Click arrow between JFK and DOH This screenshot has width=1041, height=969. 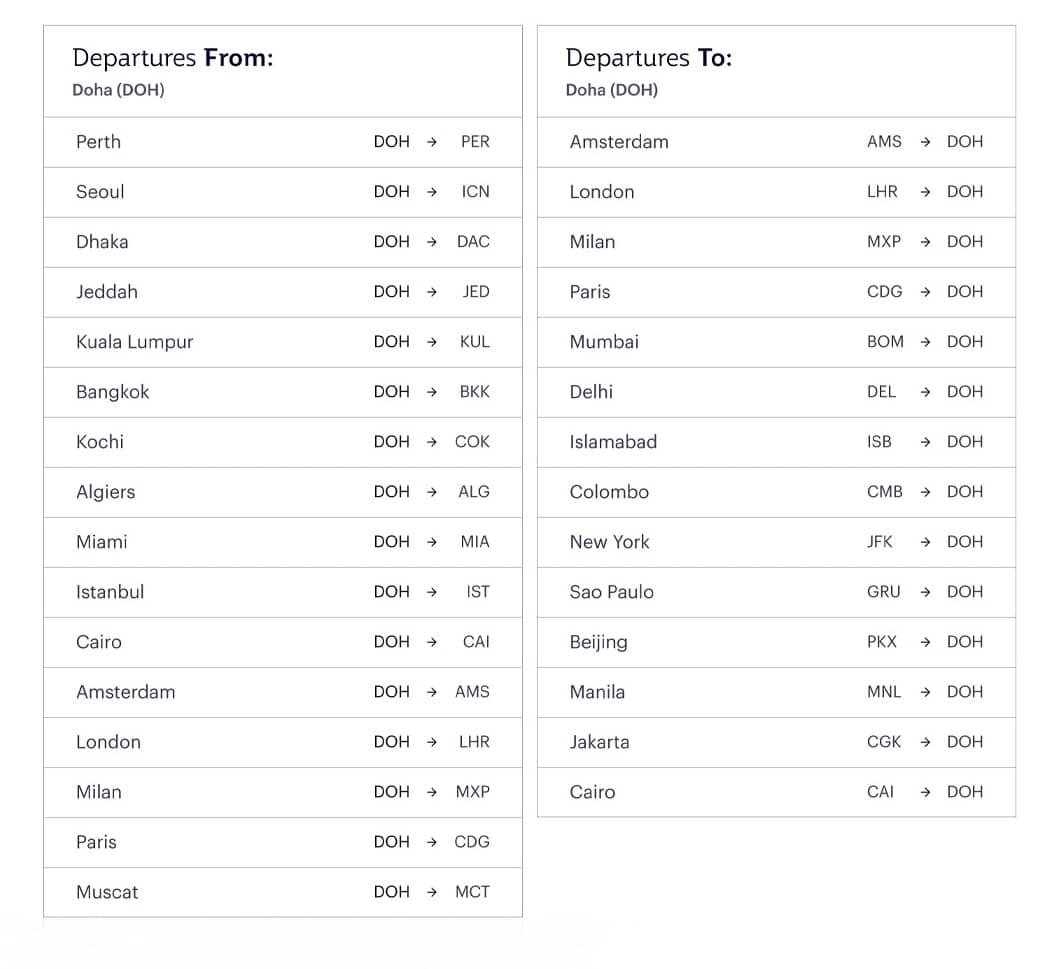pyautogui.click(x=925, y=542)
